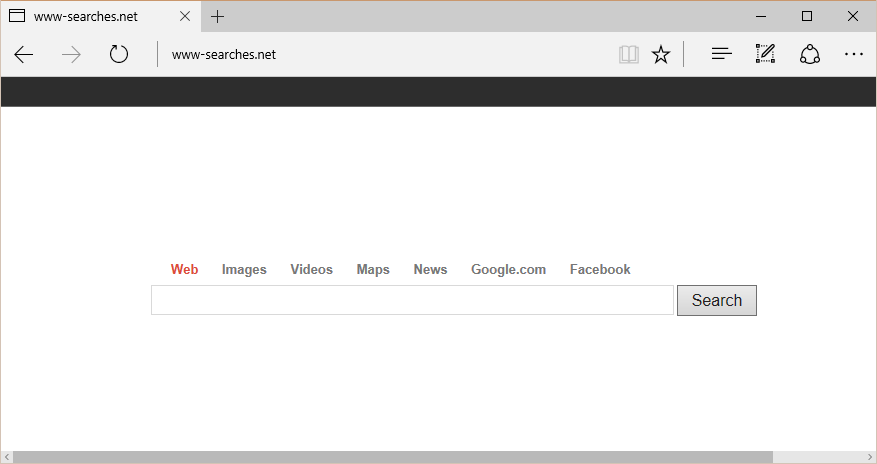
Task: Switch to Videos search
Action: click(312, 269)
